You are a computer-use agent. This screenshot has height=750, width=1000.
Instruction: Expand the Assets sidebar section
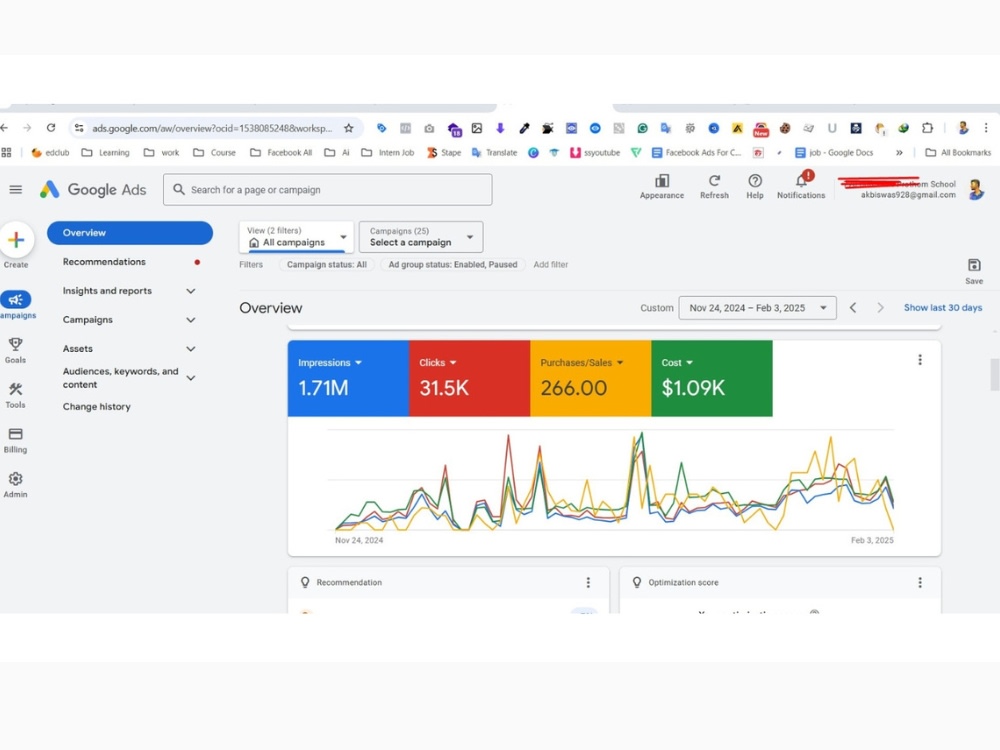[191, 349]
